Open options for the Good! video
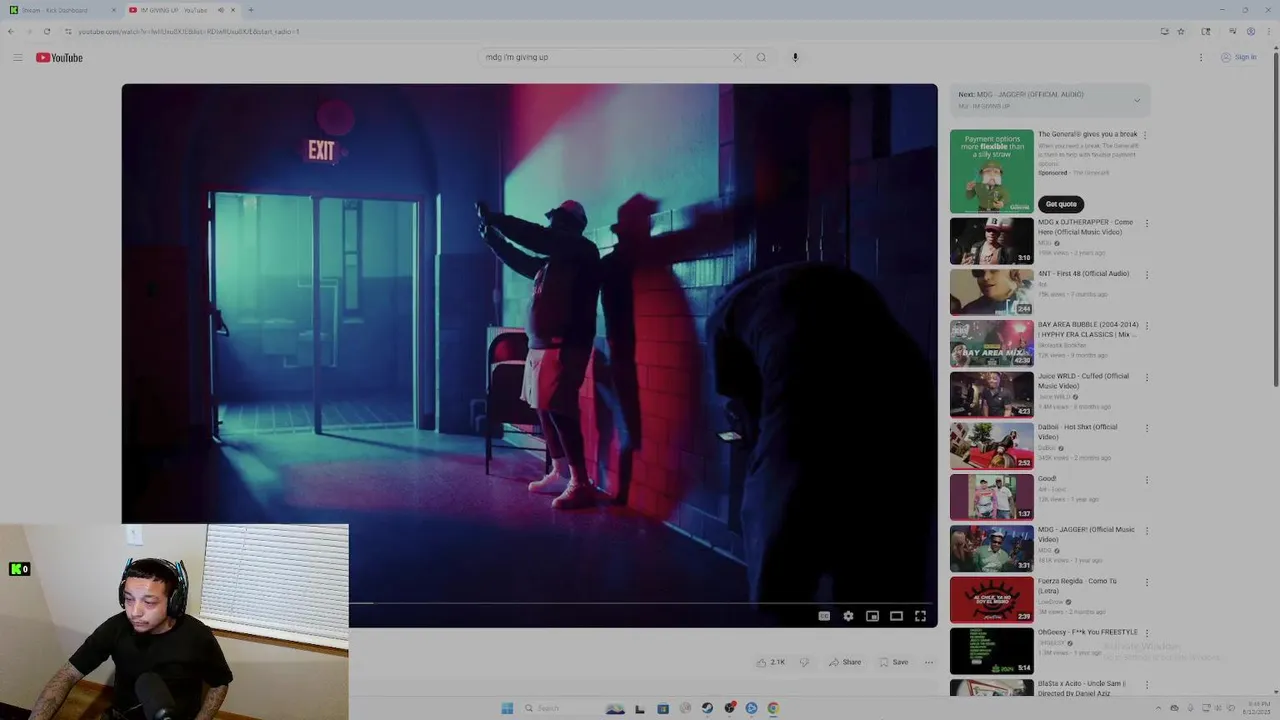This screenshot has height=720, width=1280. (x=1146, y=479)
